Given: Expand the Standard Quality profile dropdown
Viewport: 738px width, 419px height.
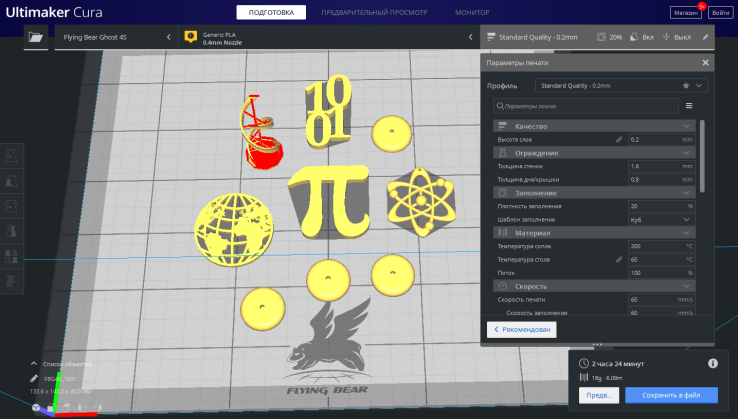Looking at the screenshot, I should 610,86.
